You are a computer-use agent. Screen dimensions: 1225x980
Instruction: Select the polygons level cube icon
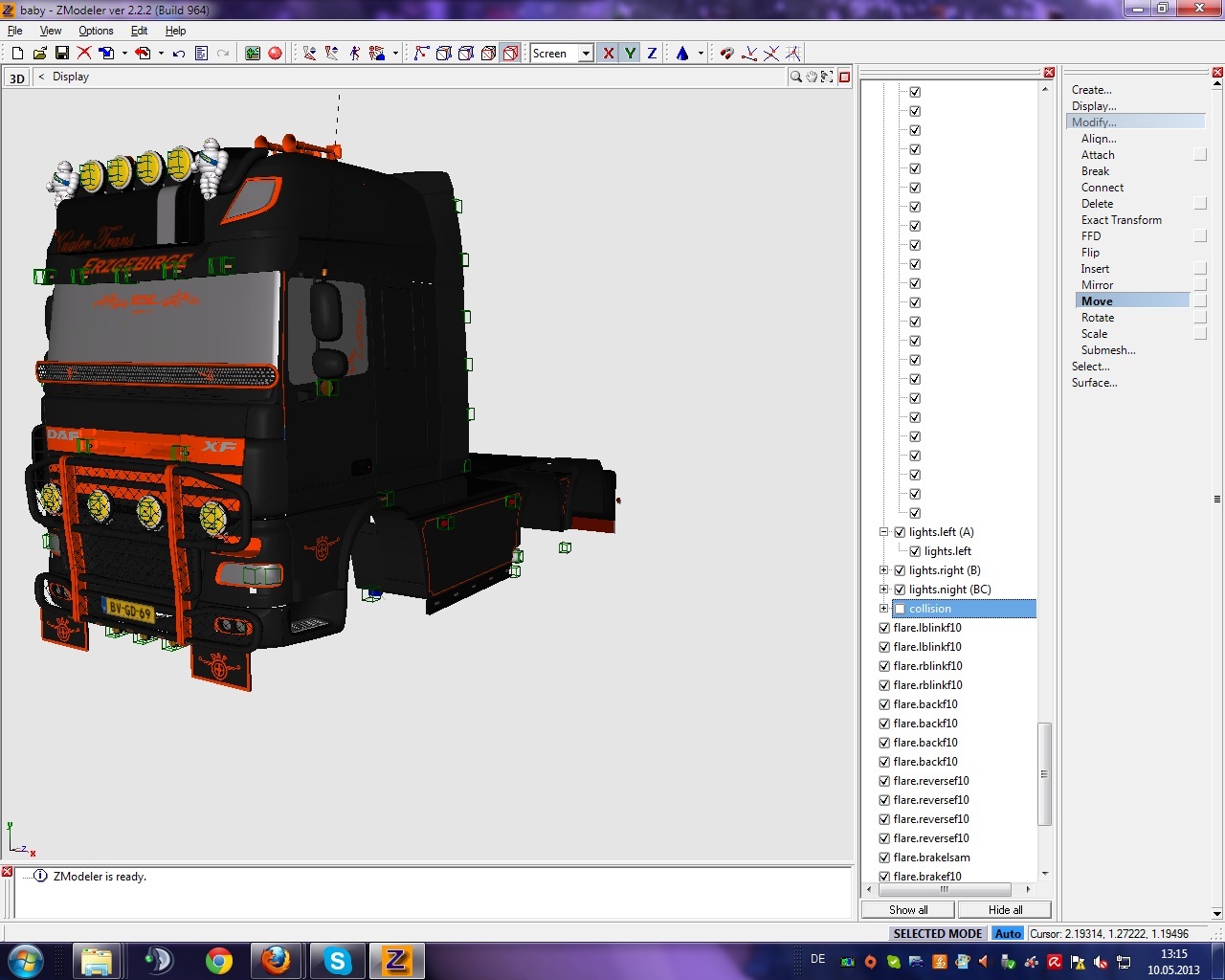(466, 54)
